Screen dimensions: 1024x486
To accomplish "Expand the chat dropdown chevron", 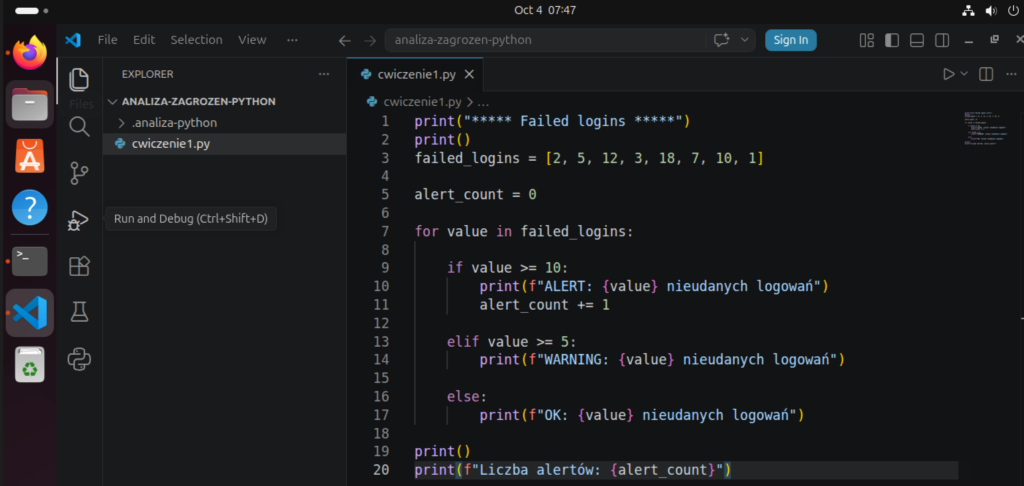I will (x=744, y=40).
